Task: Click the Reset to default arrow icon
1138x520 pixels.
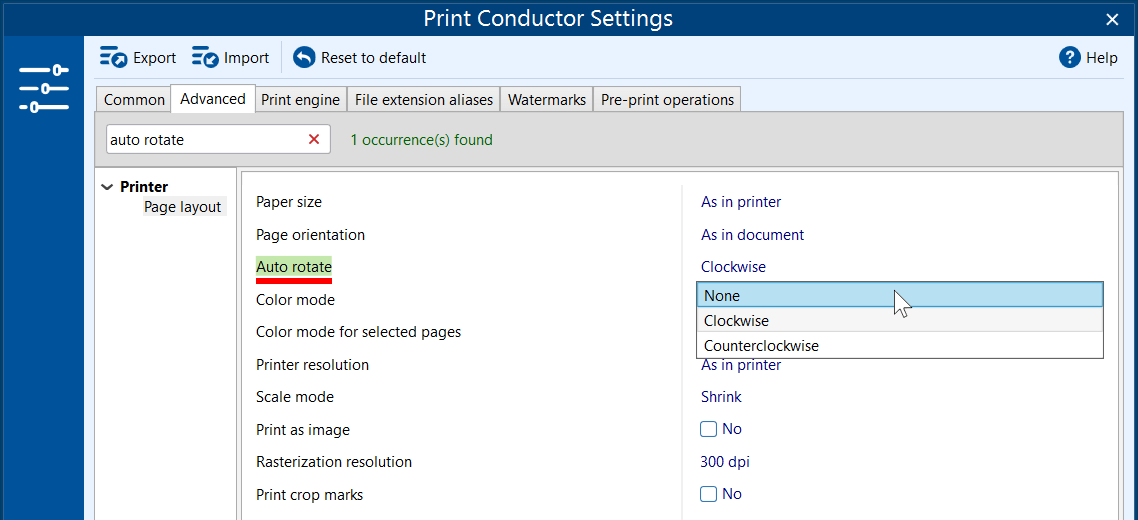Action: click(304, 58)
